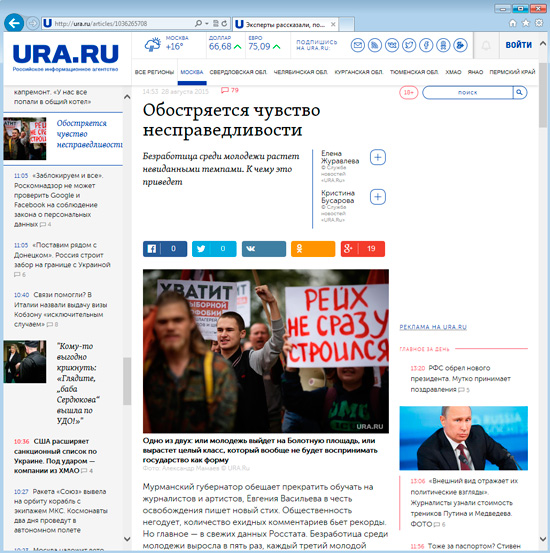Follow author Кристина Бусарова with plus button

[377, 197]
